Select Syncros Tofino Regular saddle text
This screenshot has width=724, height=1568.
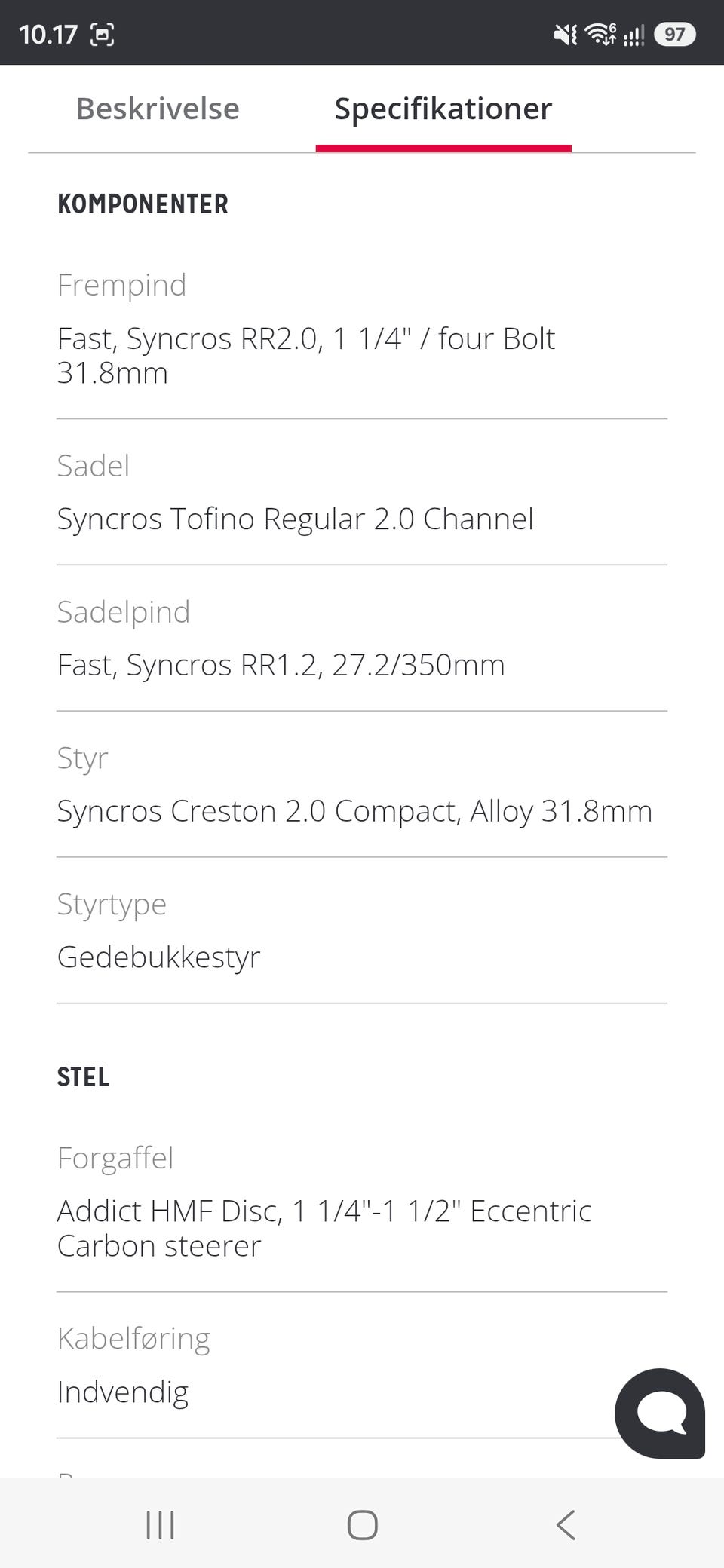(x=295, y=519)
